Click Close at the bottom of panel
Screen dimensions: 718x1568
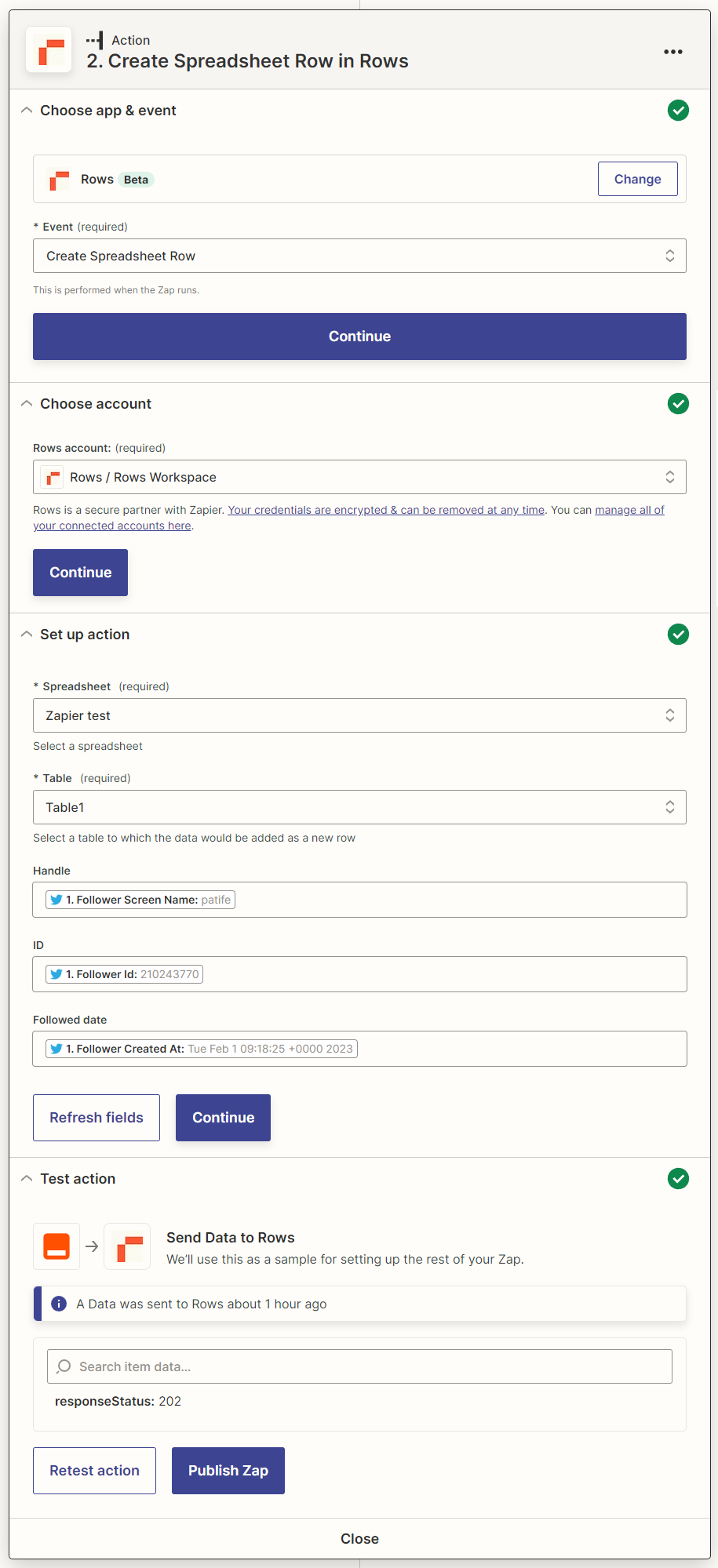[359, 1539]
